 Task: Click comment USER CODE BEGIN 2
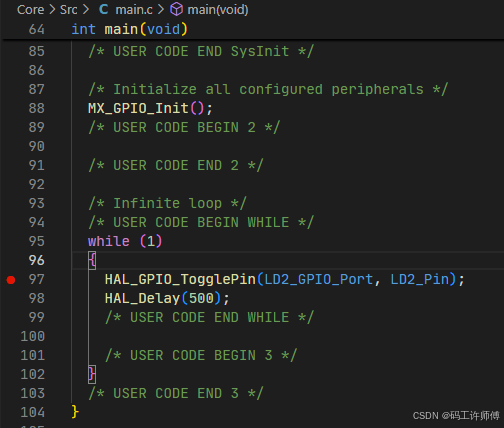pyautogui.click(x=184, y=127)
